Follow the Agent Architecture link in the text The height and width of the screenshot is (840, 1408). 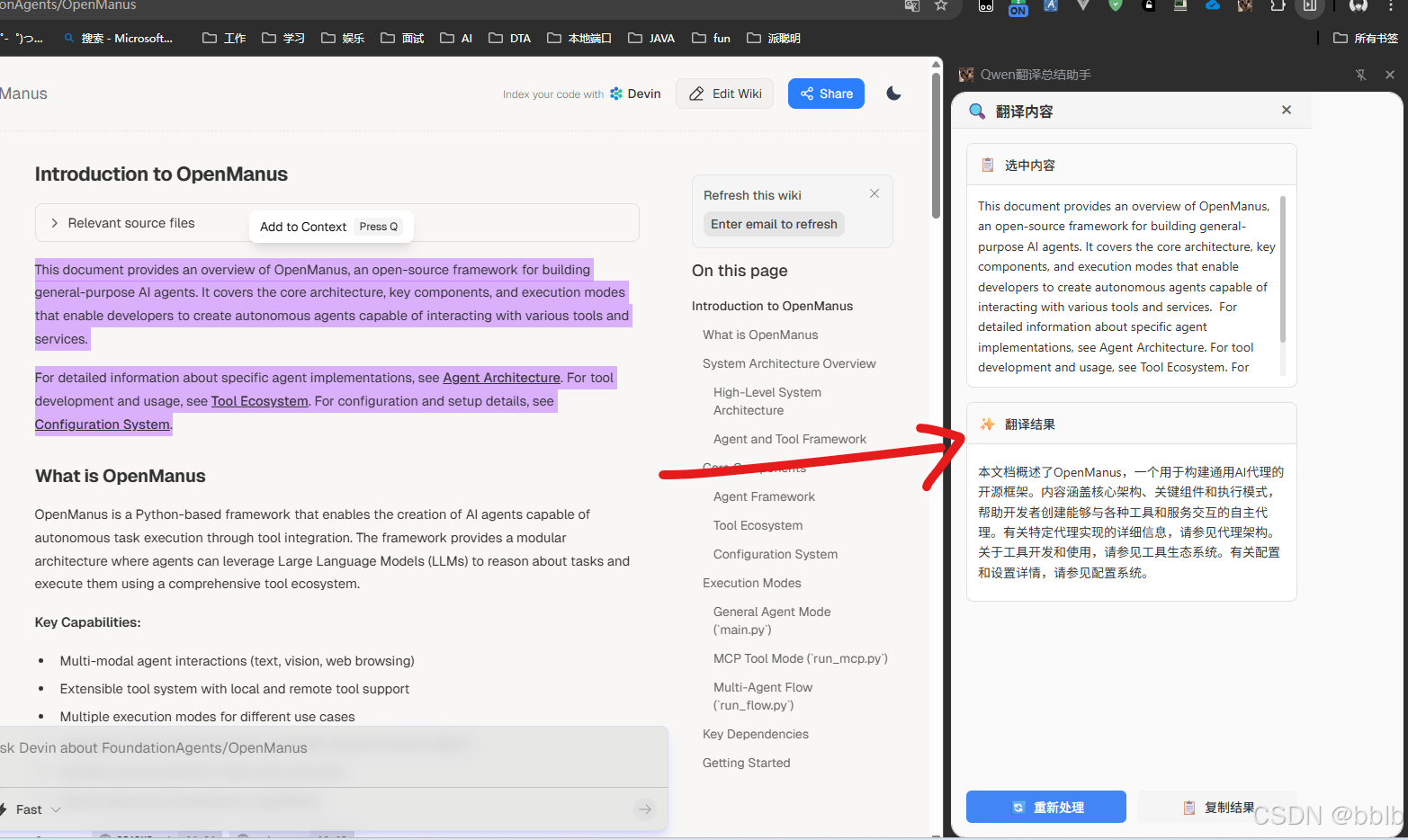[x=501, y=378]
